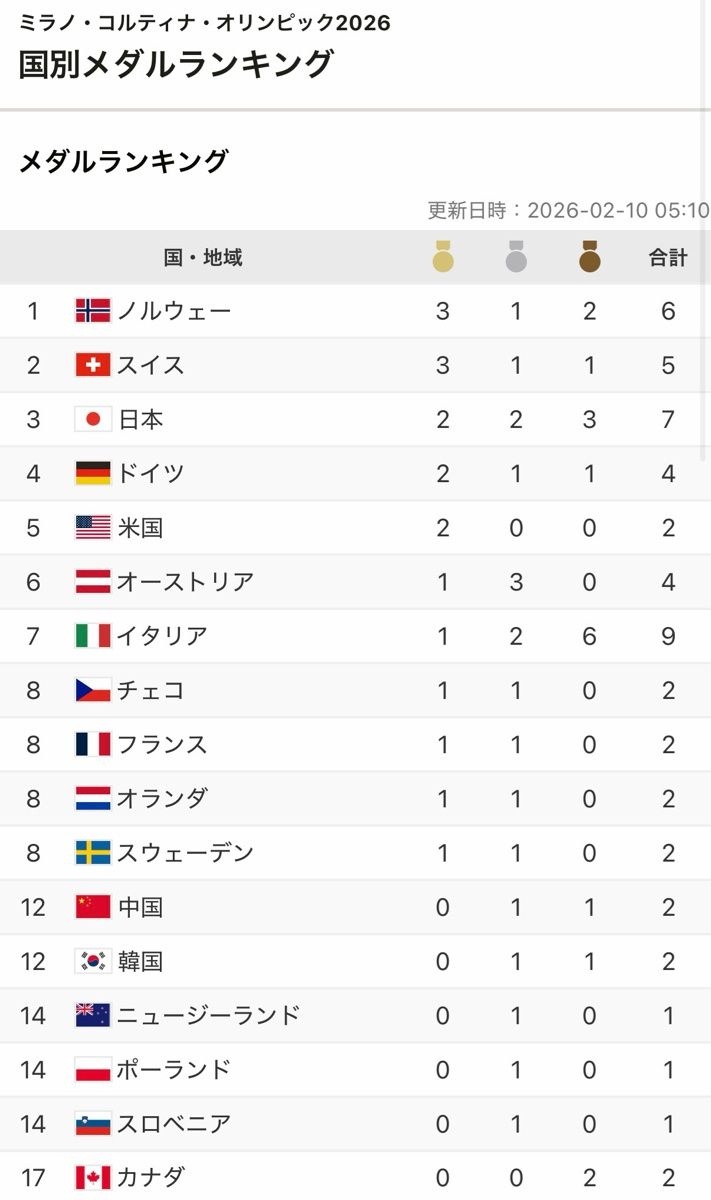
Task: Tap the Switzerland flag icon
Action: tap(93, 365)
